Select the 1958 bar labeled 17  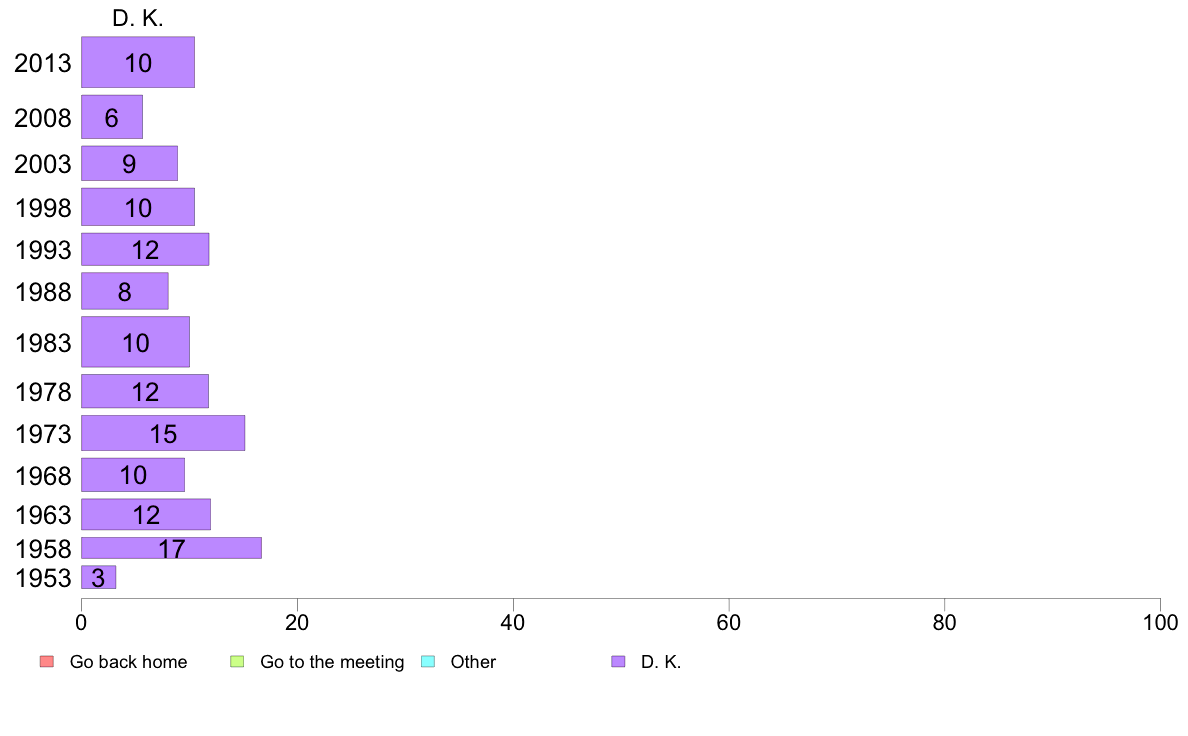point(171,548)
